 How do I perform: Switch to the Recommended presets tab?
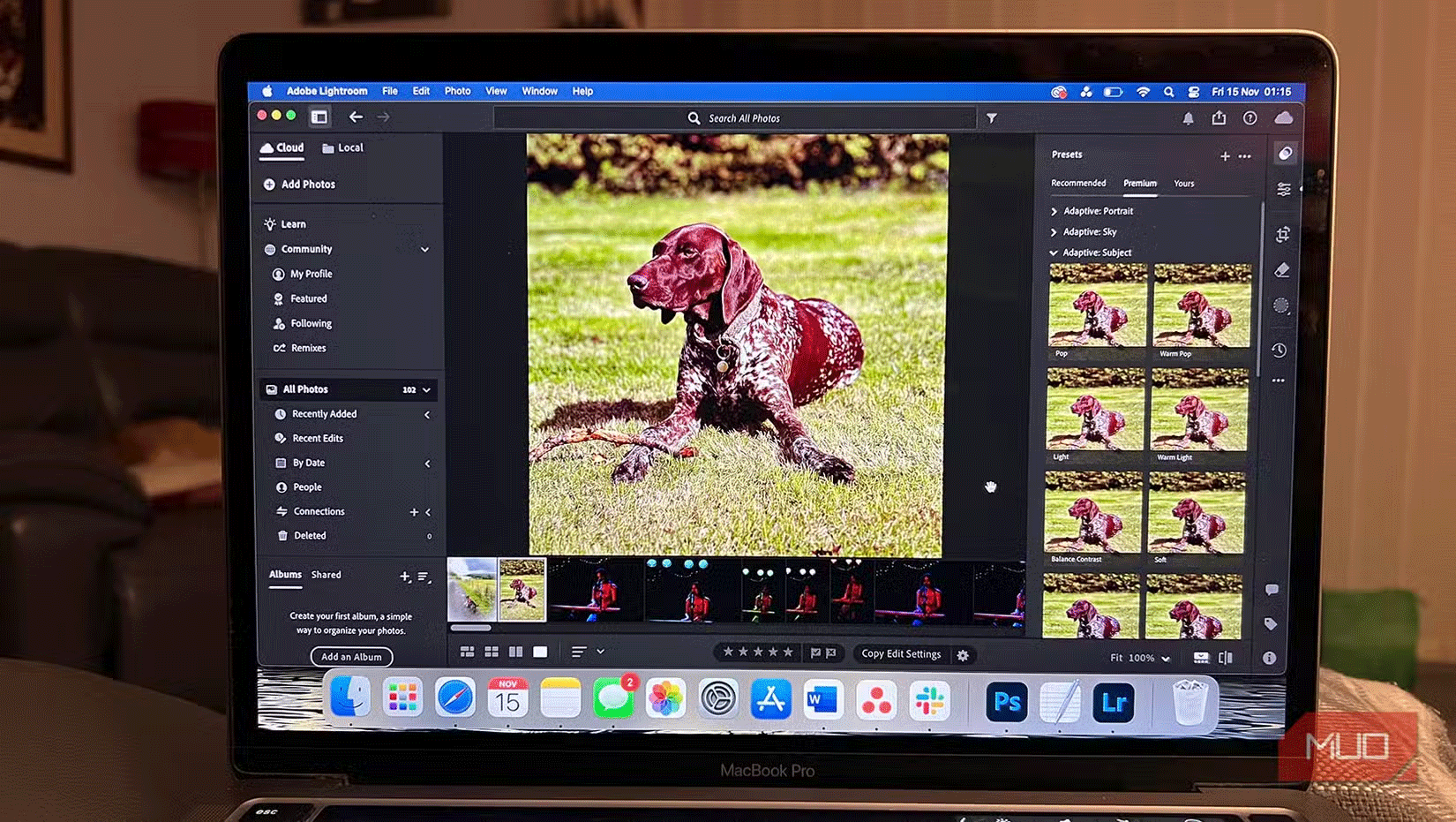pos(1078,183)
